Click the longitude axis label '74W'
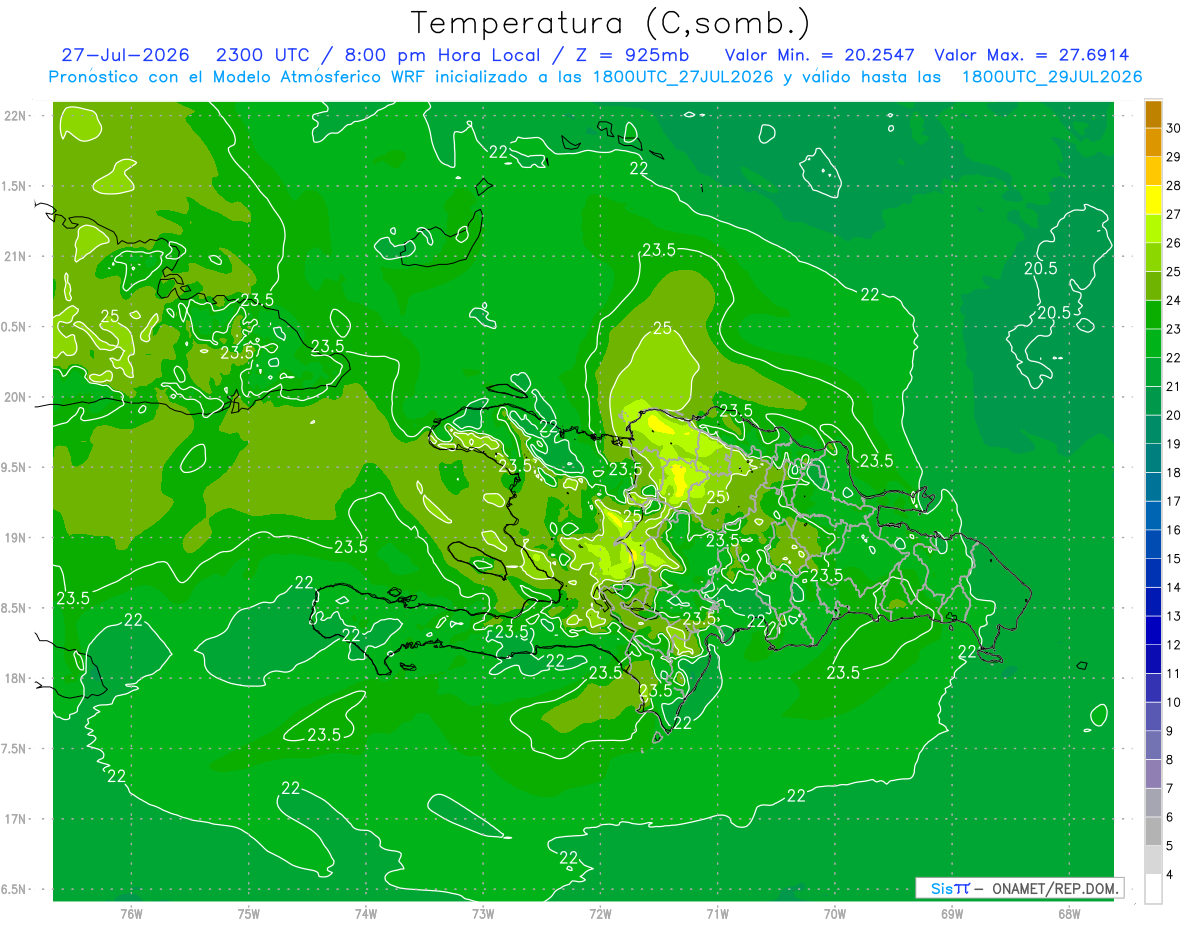Image resolution: width=1200 pixels, height=927 pixels. [366, 914]
